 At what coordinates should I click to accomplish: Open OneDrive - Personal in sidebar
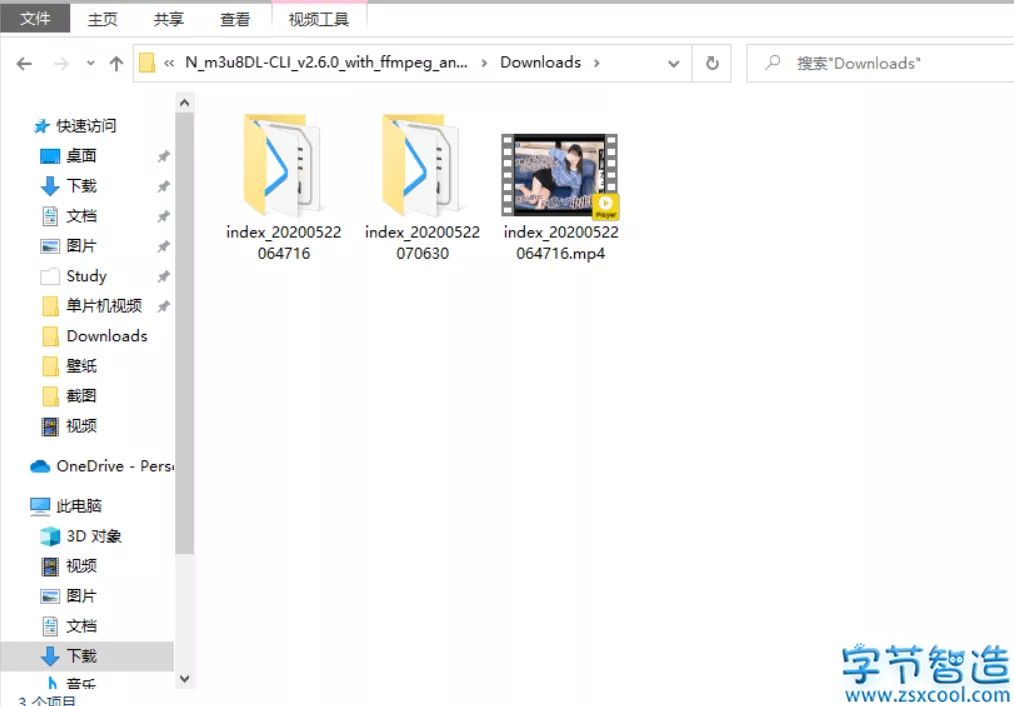114,466
